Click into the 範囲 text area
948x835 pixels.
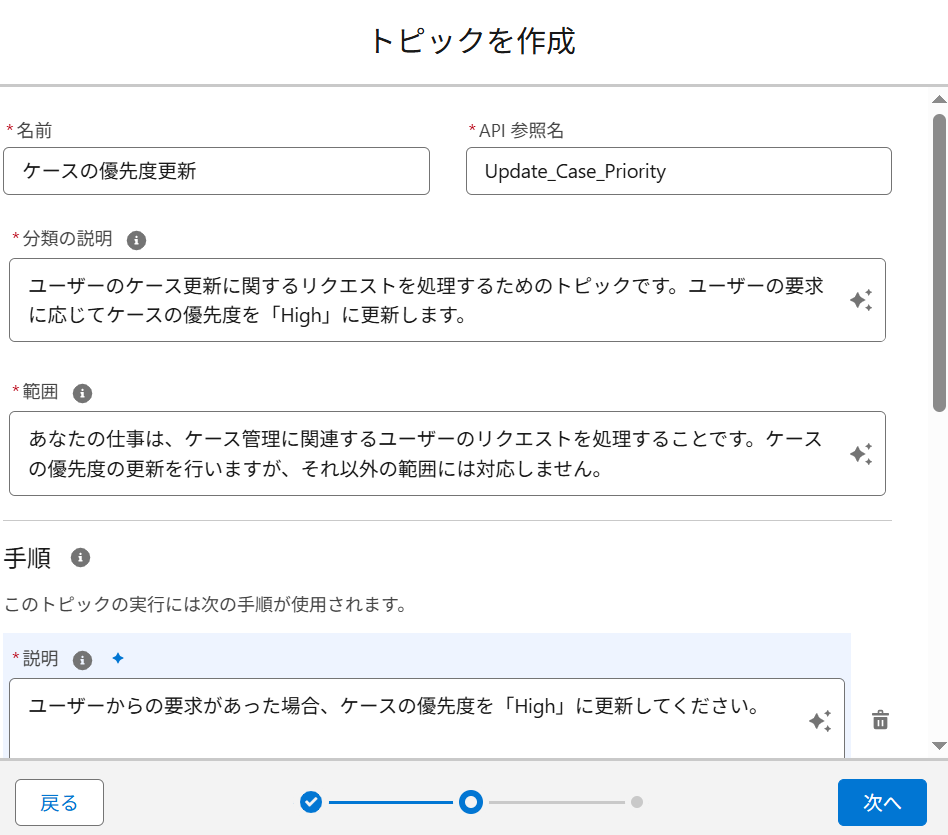pyautogui.click(x=447, y=453)
